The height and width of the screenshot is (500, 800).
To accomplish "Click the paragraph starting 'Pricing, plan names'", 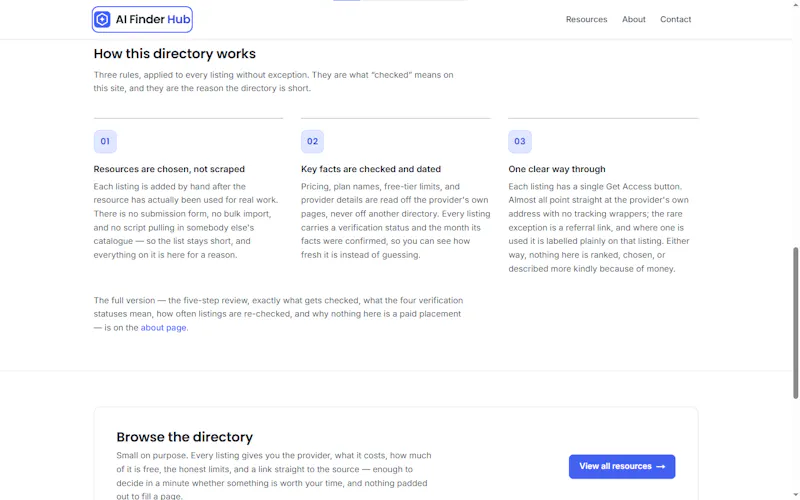I will point(395,220).
